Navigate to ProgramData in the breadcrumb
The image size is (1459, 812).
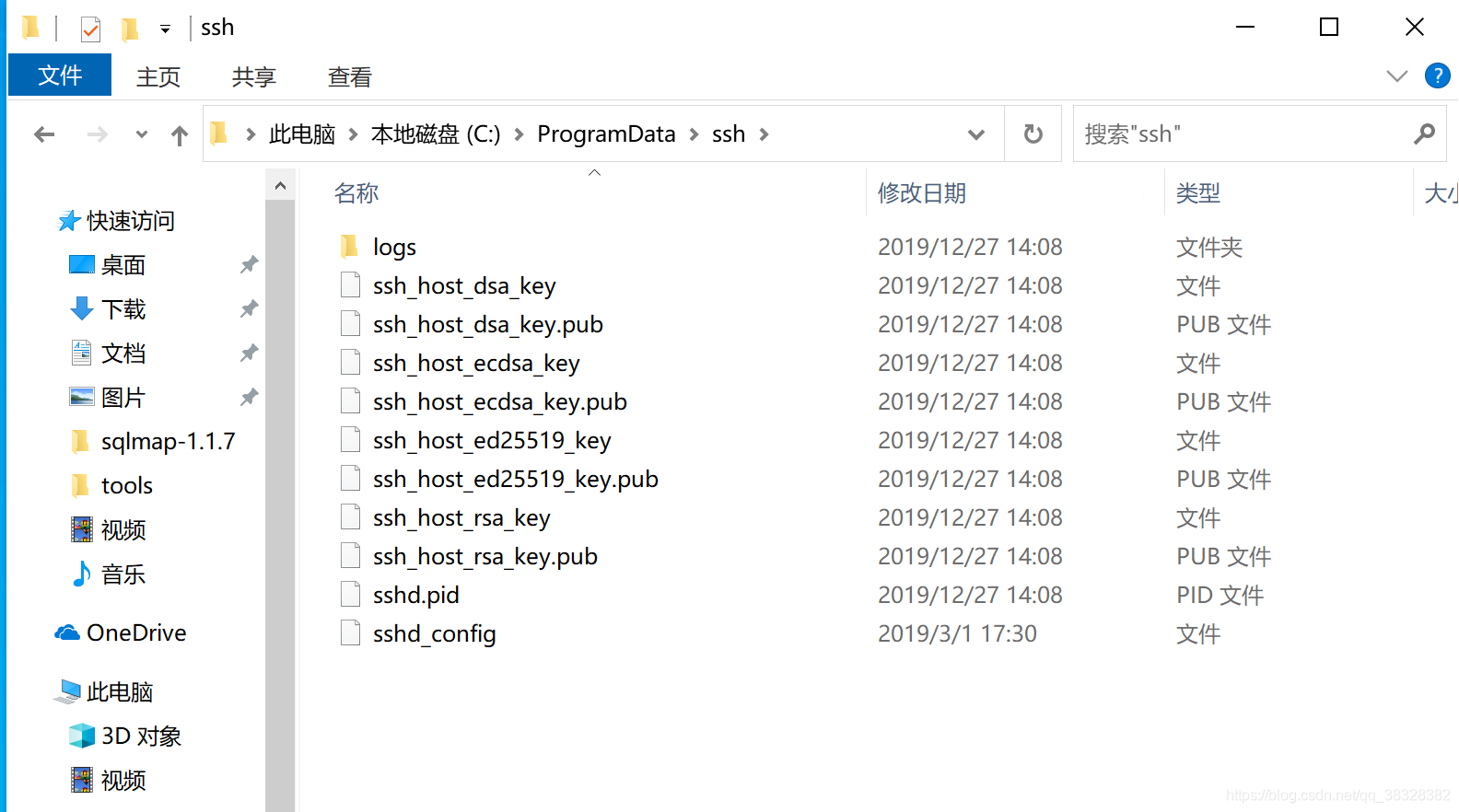click(x=606, y=134)
